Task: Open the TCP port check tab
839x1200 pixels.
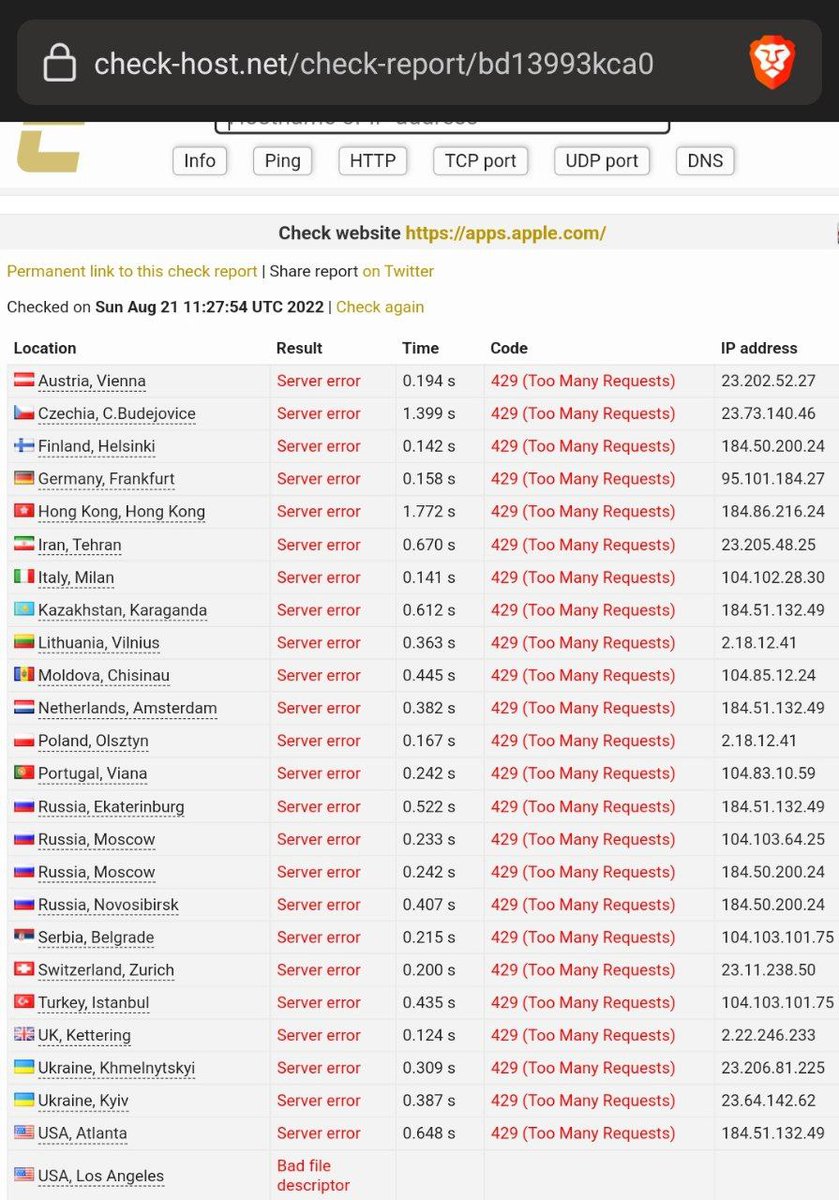Action: pos(481,161)
